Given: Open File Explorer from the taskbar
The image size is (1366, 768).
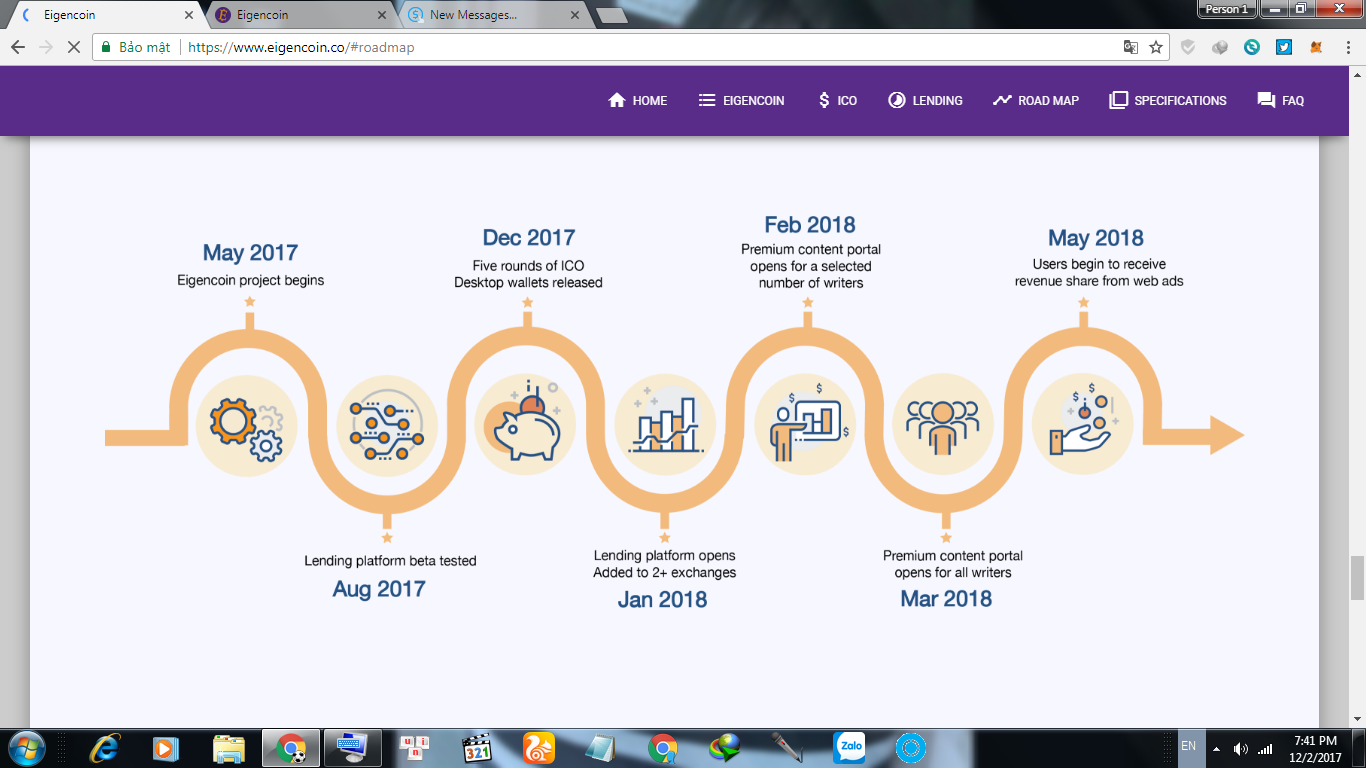Looking at the screenshot, I should point(229,748).
